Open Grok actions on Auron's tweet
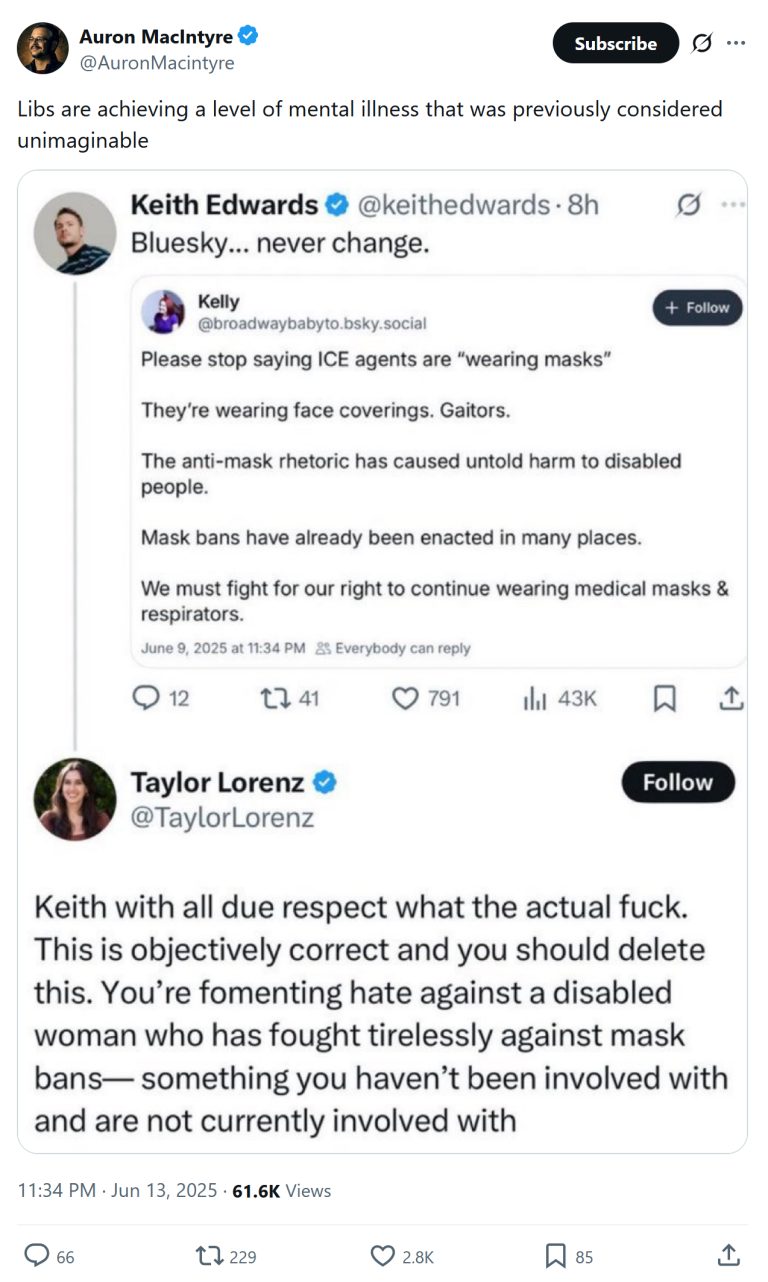This screenshot has height=1282, width=768. pos(701,44)
